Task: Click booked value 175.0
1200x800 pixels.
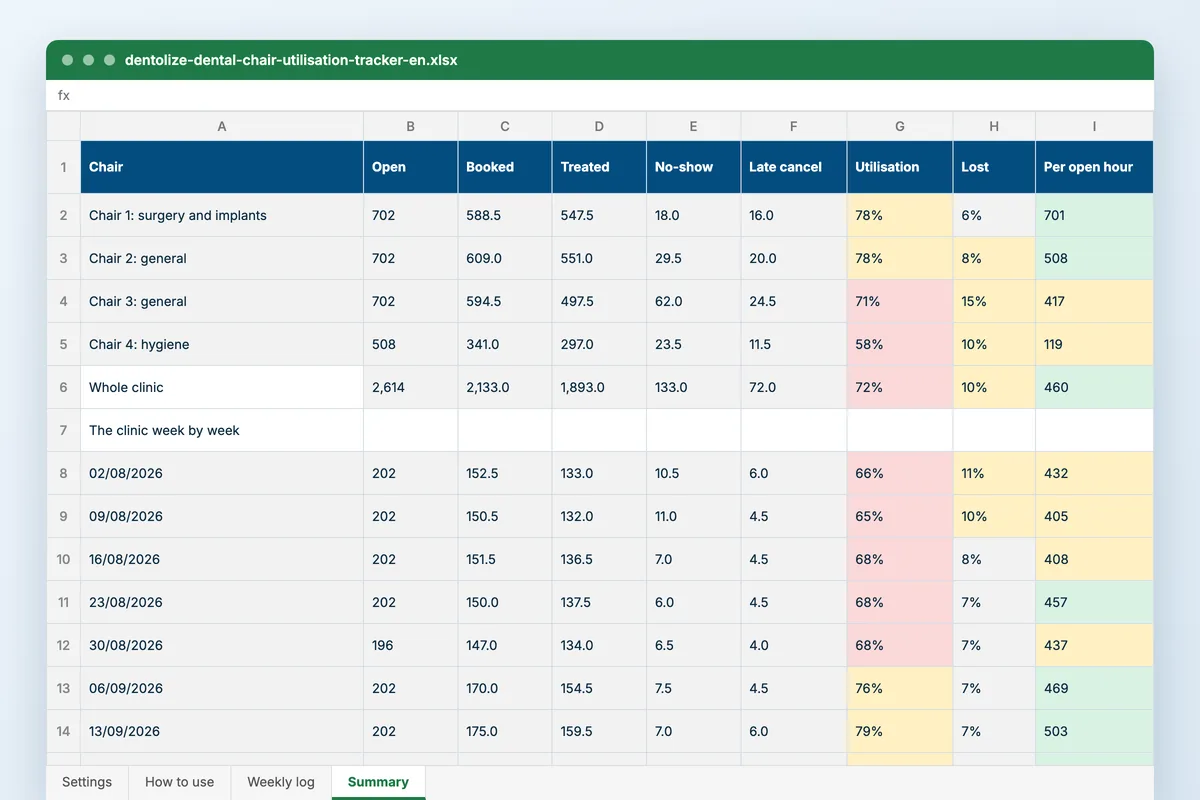Action: pyautogui.click(x=505, y=731)
